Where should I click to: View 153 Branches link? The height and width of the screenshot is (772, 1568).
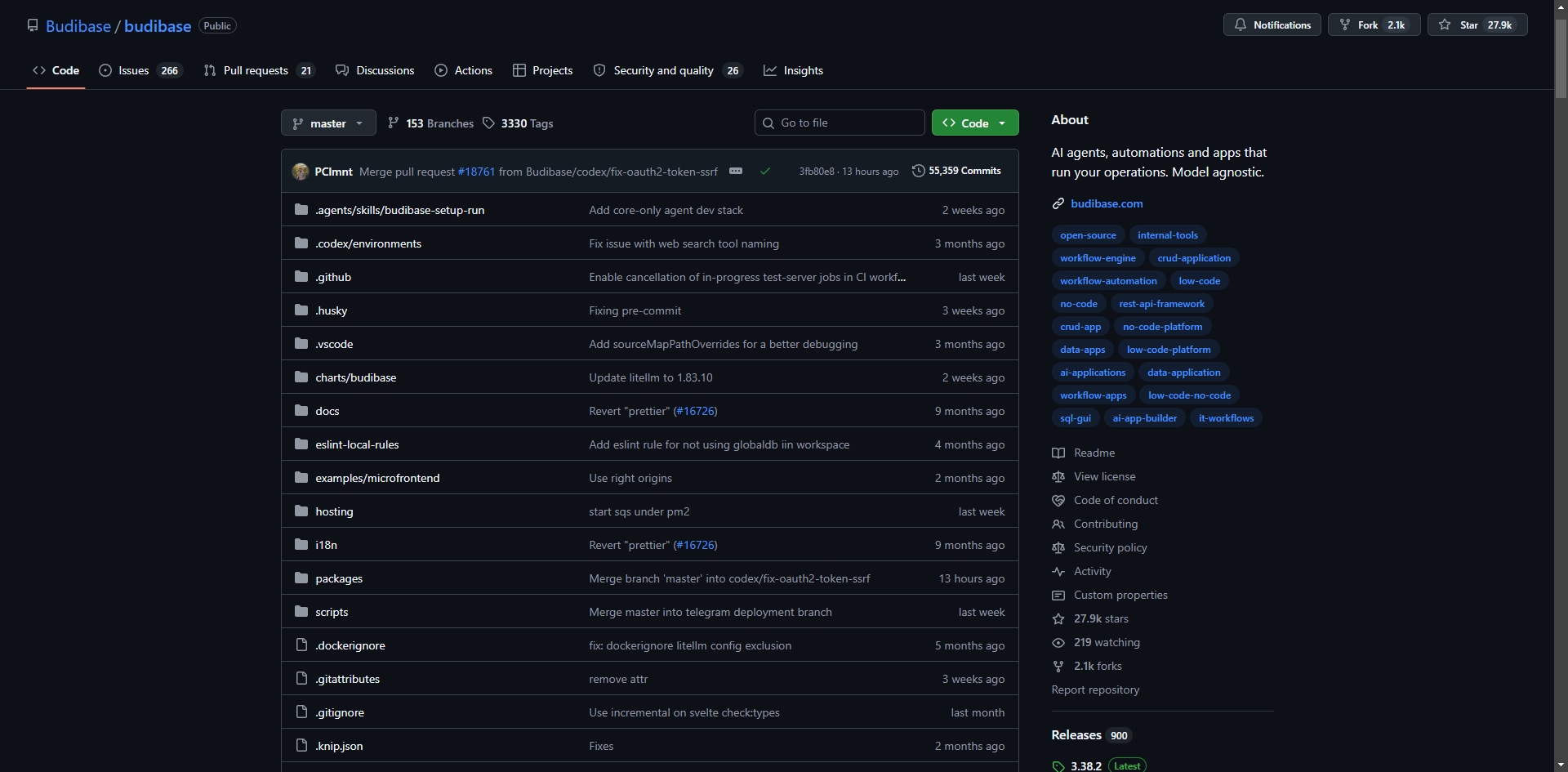point(430,123)
